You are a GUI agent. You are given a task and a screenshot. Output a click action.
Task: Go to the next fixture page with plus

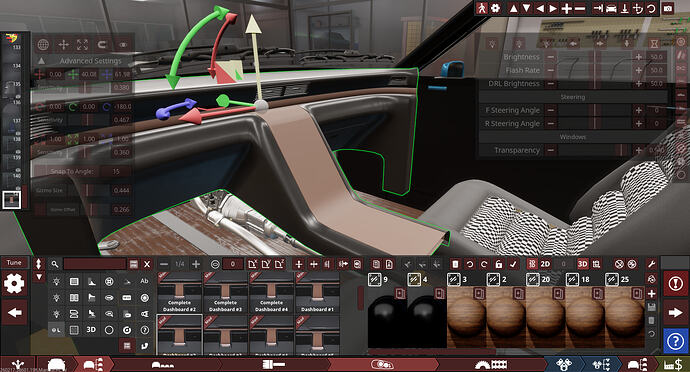pos(196,264)
